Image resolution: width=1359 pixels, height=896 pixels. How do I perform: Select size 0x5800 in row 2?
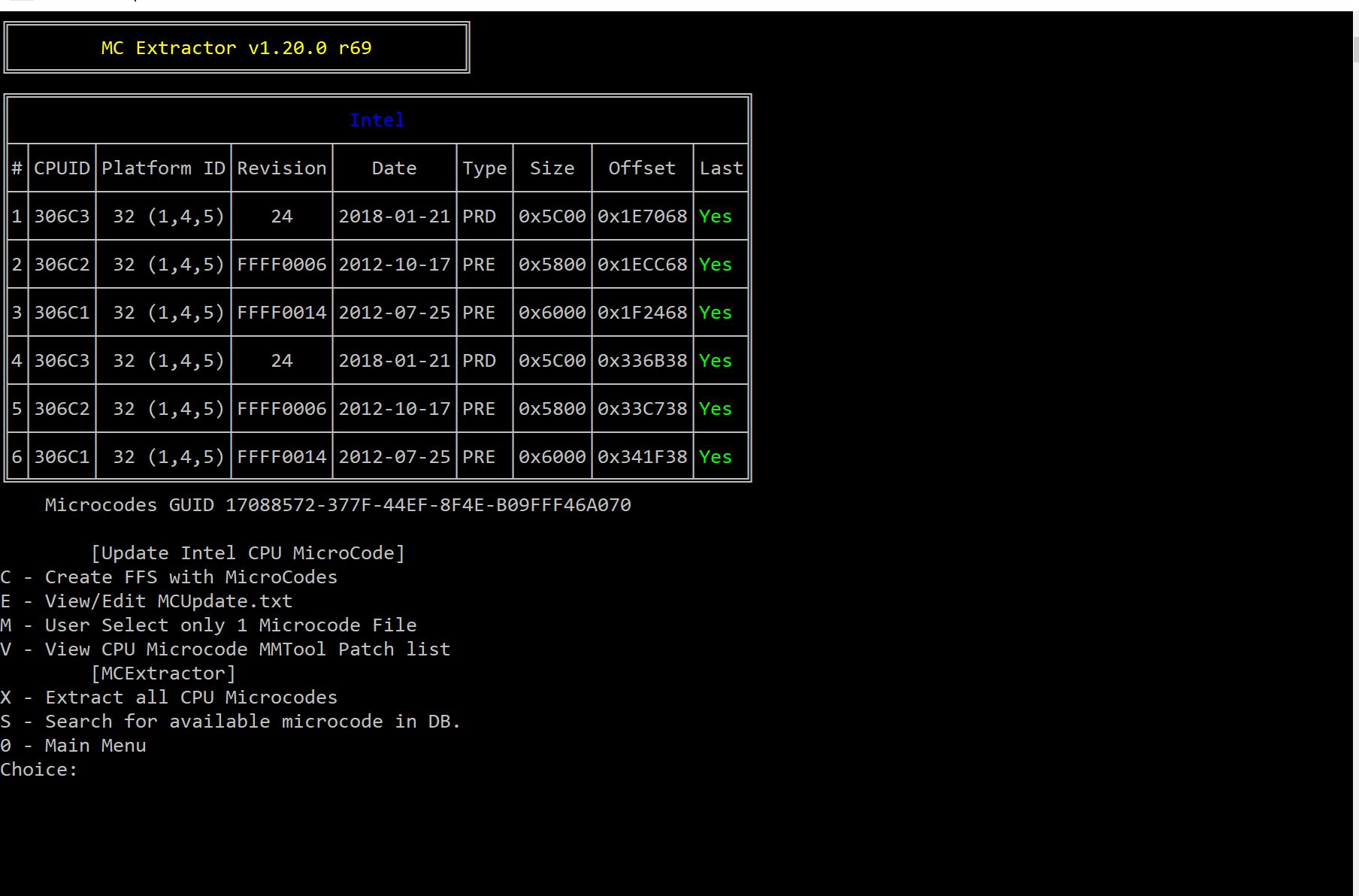pyautogui.click(x=552, y=265)
